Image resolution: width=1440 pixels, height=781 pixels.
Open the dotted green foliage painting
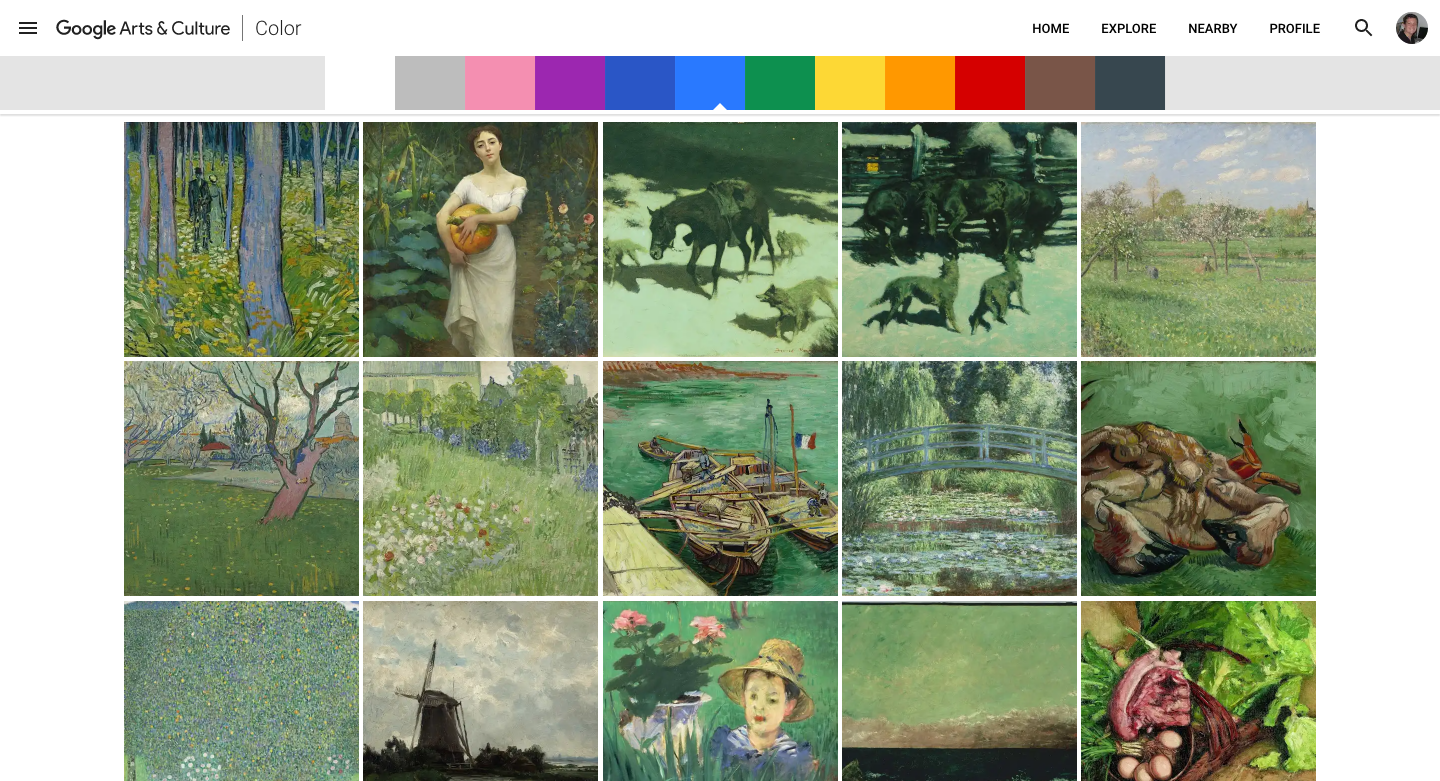(x=241, y=691)
